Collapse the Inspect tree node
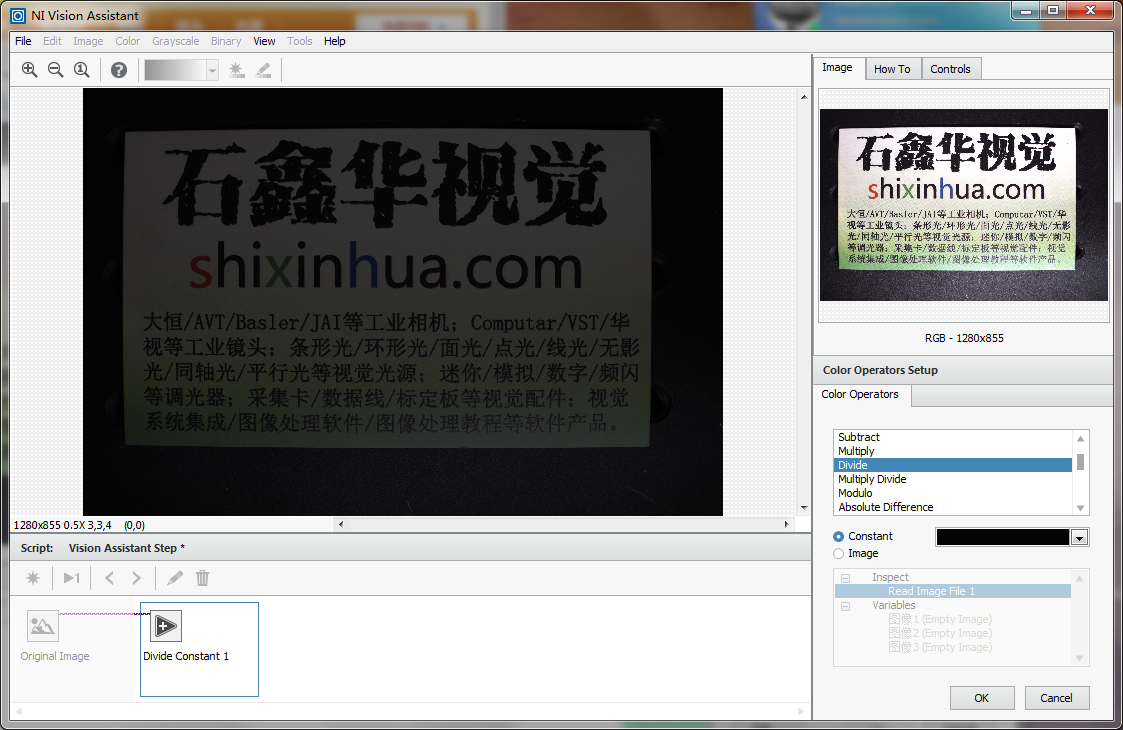Image resolution: width=1123 pixels, height=730 pixels. click(x=846, y=577)
